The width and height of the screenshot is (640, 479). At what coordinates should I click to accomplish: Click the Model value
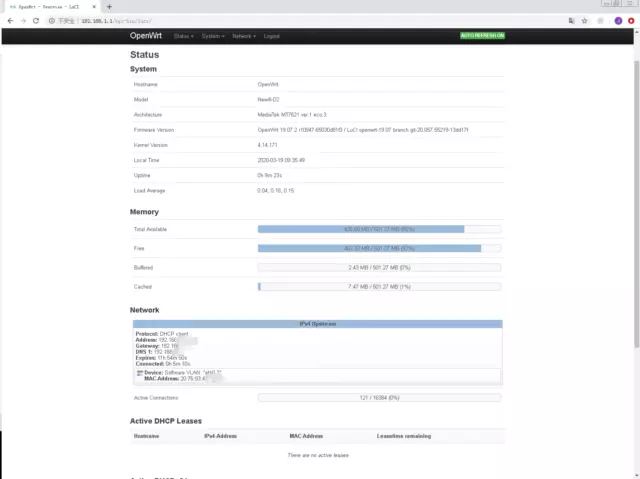pyautogui.click(x=268, y=100)
